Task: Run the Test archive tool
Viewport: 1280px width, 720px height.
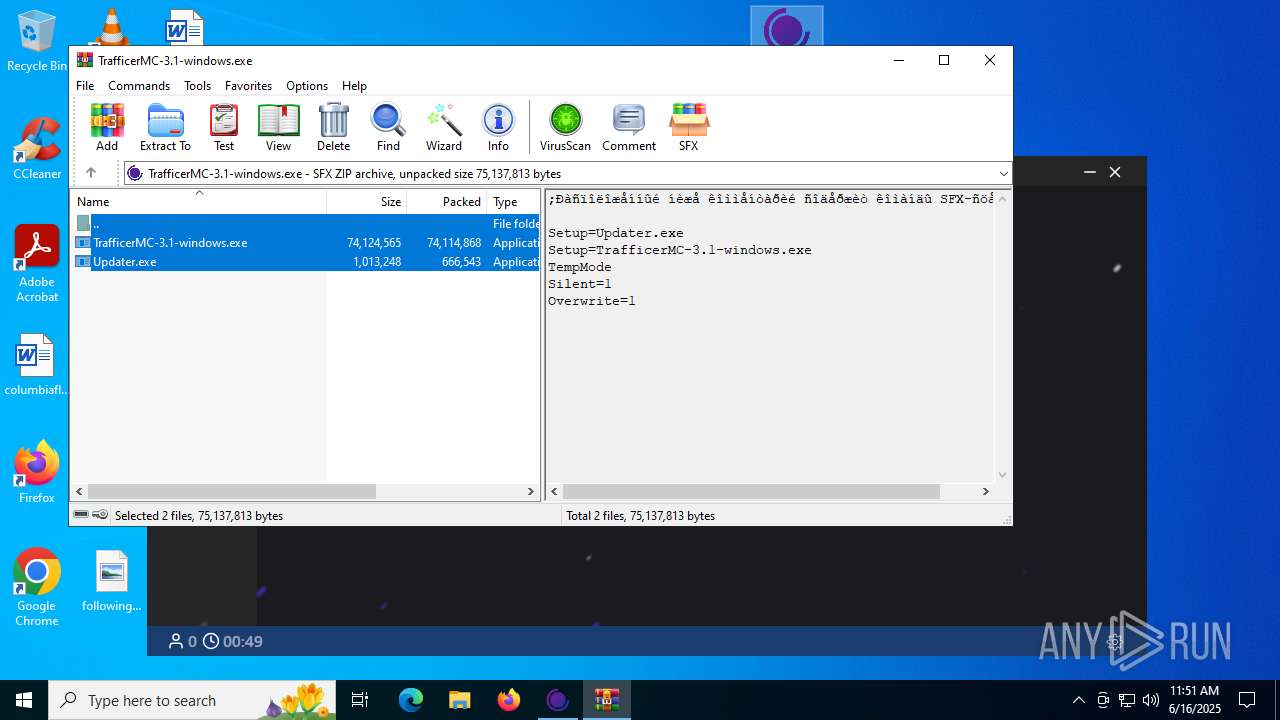Action: [224, 127]
